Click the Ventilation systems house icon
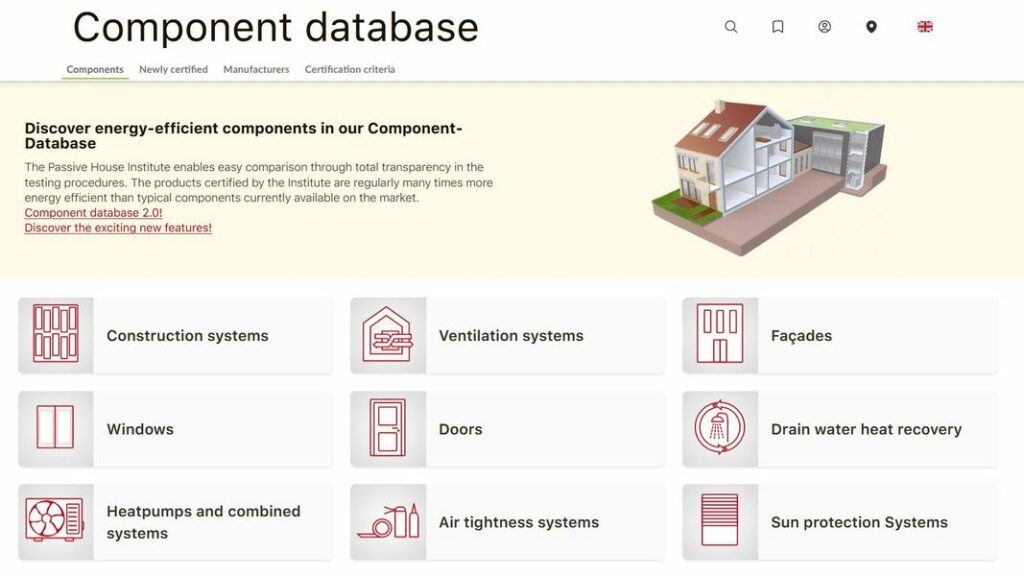This screenshot has width=1024, height=576. (x=388, y=334)
